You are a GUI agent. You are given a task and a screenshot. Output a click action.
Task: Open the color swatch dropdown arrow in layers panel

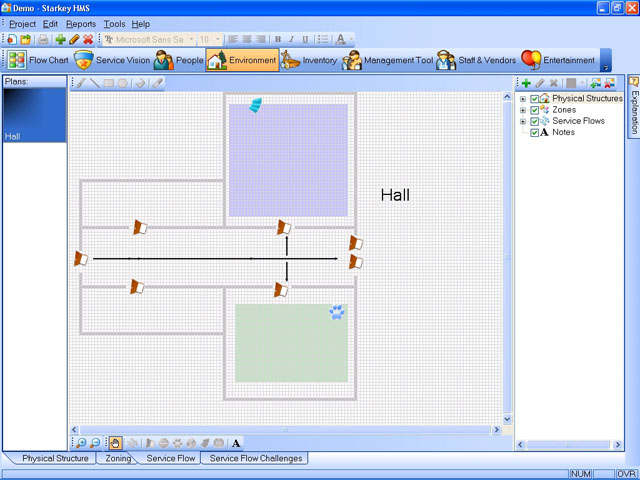pos(582,83)
